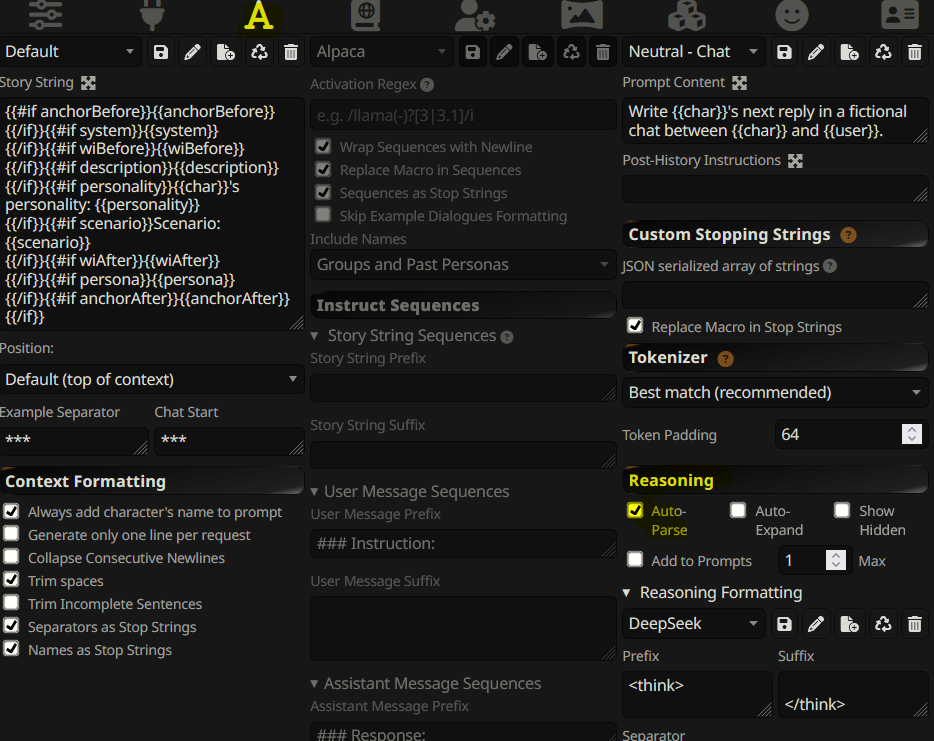Rename the Alpaca instruct template with pencil

pos(504,52)
